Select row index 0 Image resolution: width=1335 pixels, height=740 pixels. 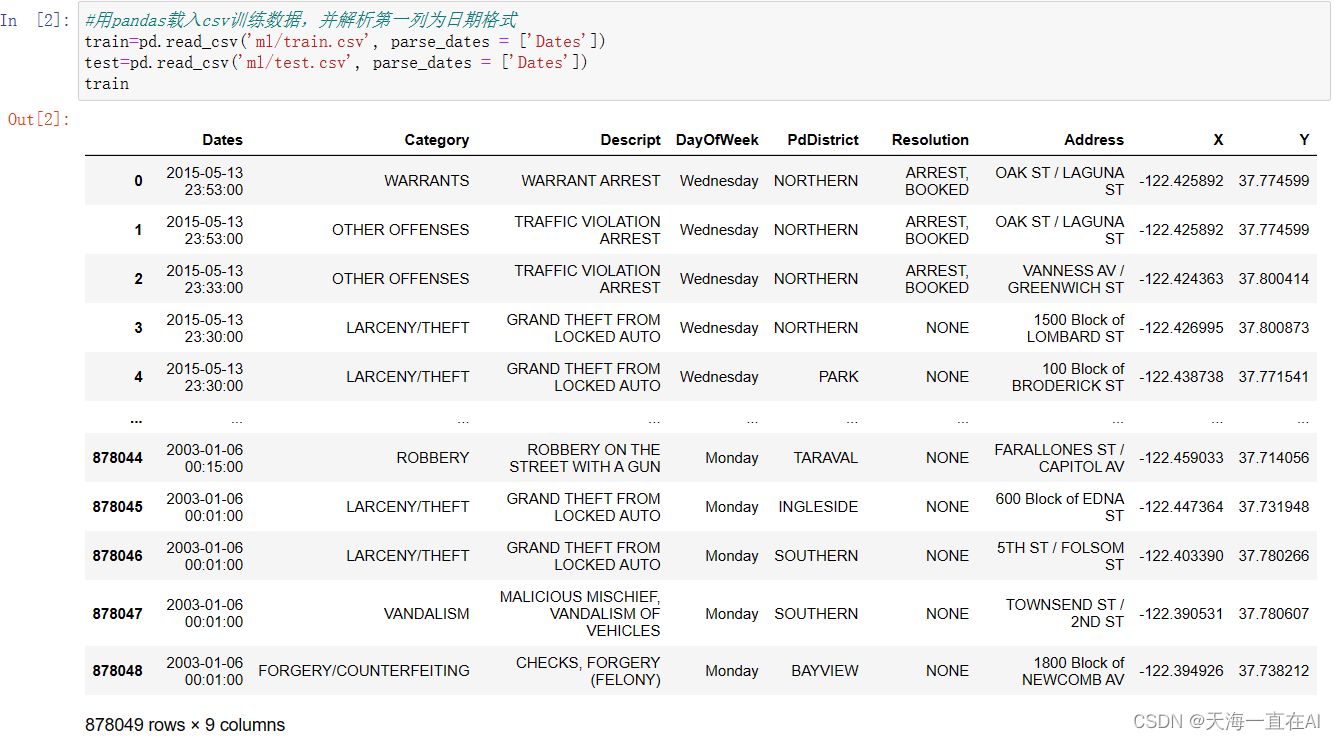pos(139,181)
